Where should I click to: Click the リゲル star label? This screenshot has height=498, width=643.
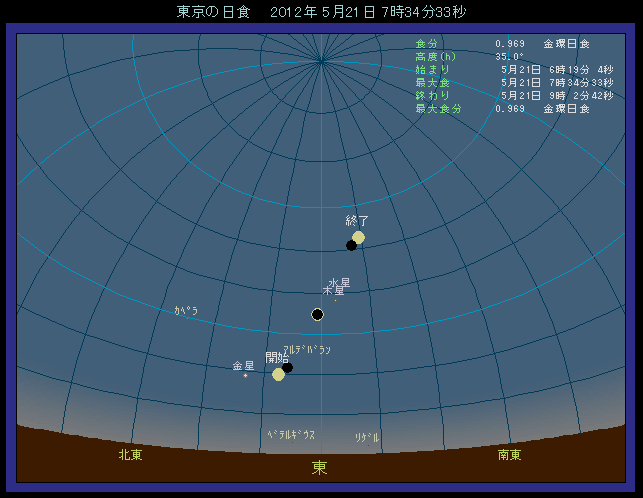coord(367,437)
